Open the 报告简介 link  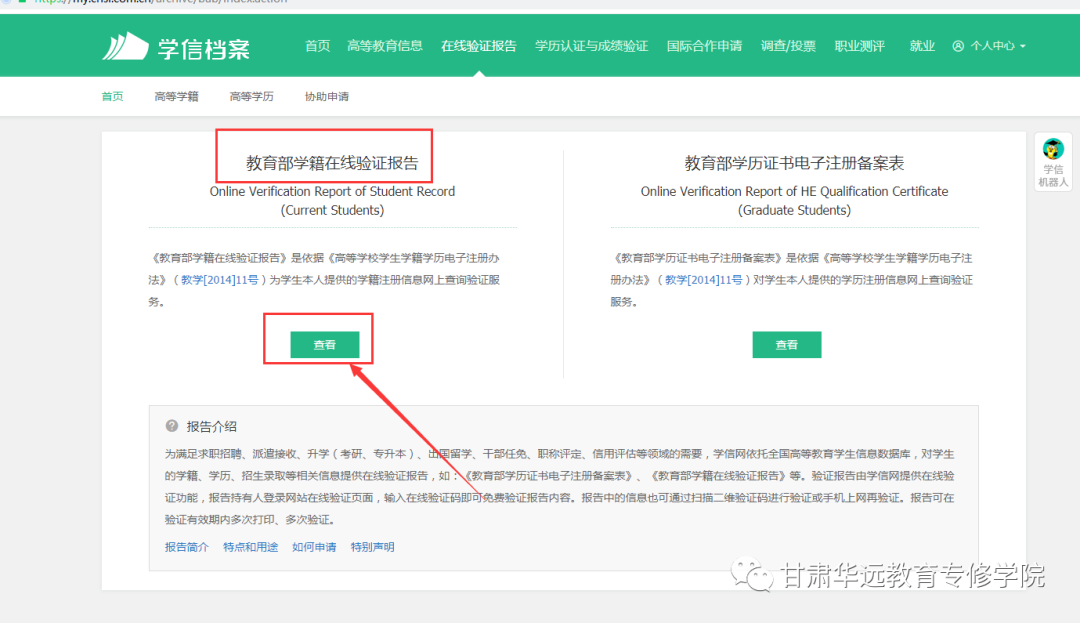[187, 547]
